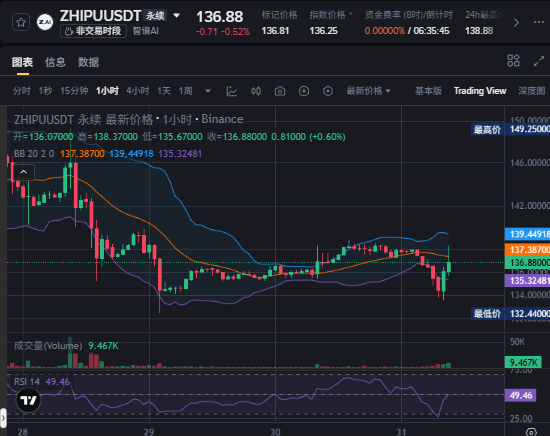Click the 136.88000 current price label
This screenshot has height=436, width=550.
point(528,263)
